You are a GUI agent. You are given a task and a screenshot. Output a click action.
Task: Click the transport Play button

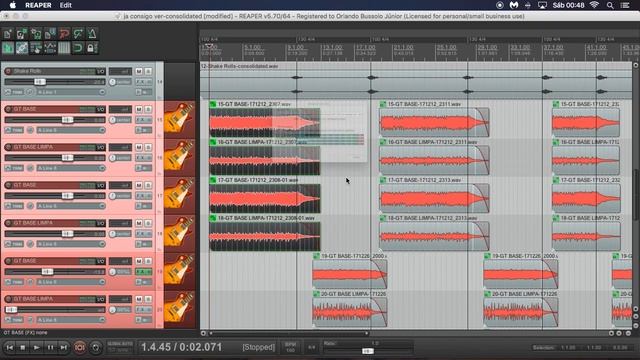point(36,347)
